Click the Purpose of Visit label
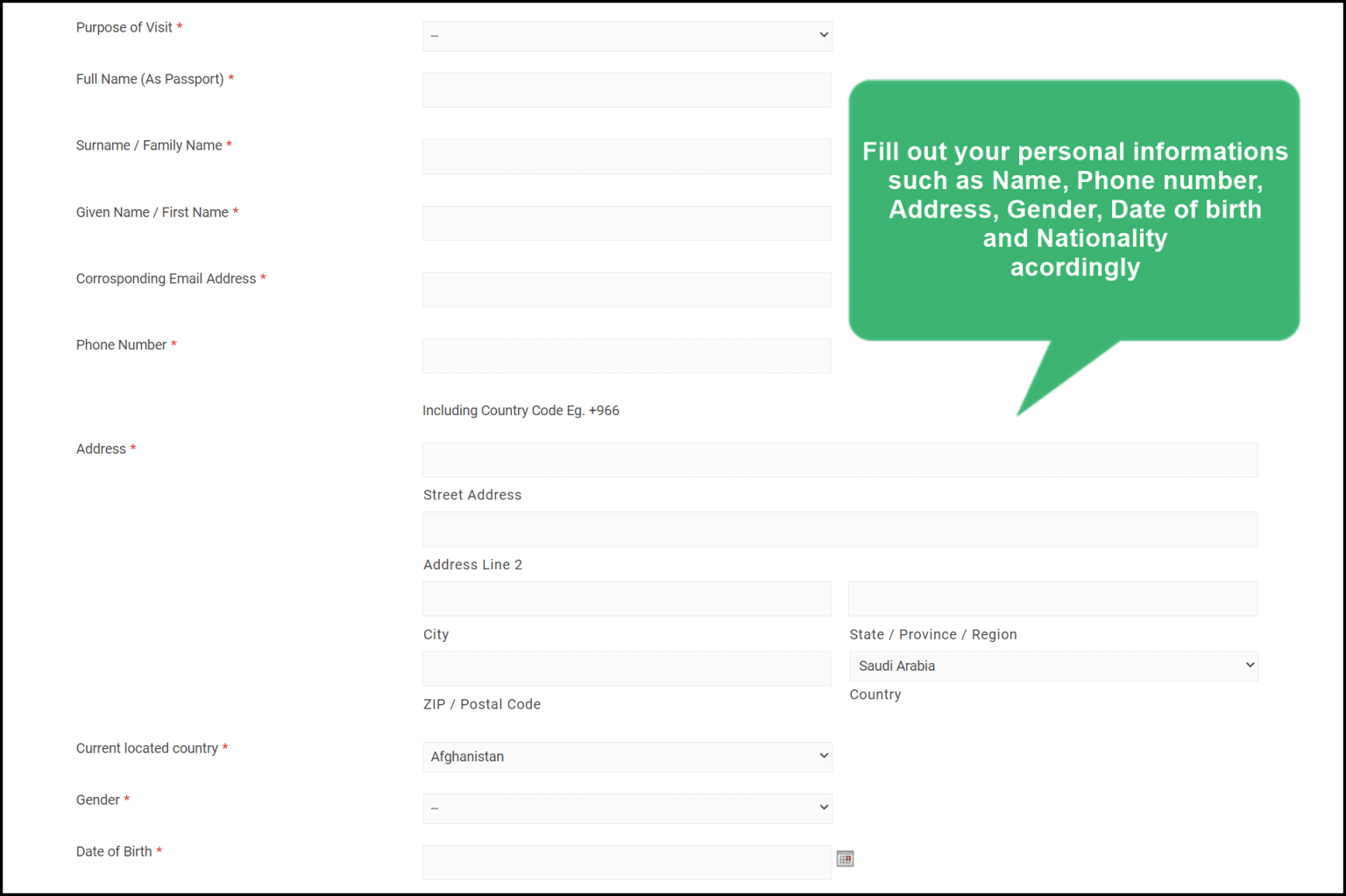This screenshot has height=896, width=1346. (x=124, y=27)
